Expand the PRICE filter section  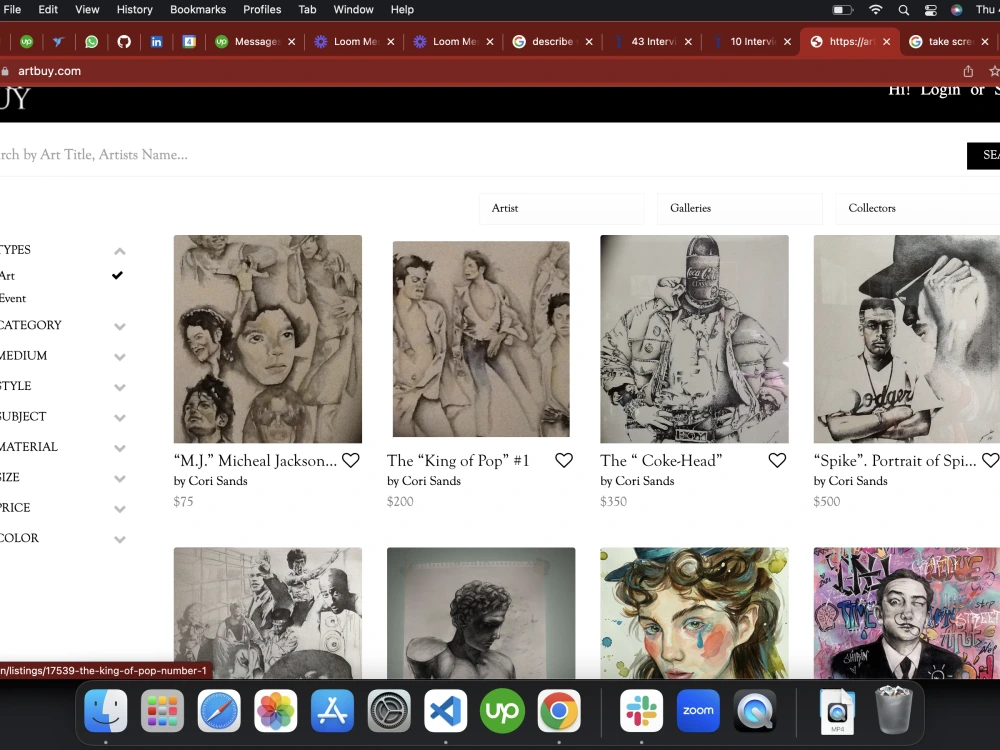click(x=119, y=509)
